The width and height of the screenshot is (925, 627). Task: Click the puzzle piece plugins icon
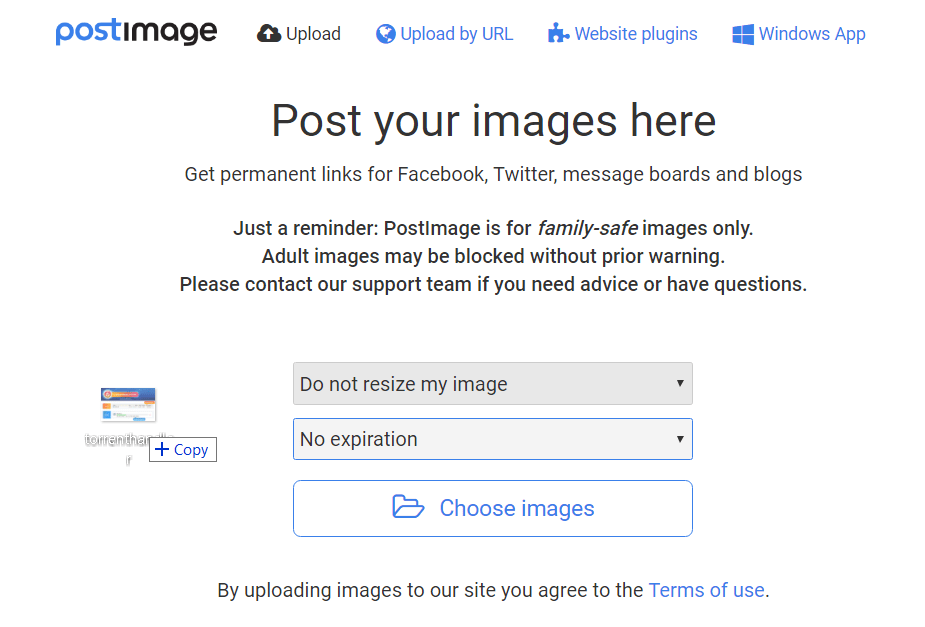tap(558, 34)
